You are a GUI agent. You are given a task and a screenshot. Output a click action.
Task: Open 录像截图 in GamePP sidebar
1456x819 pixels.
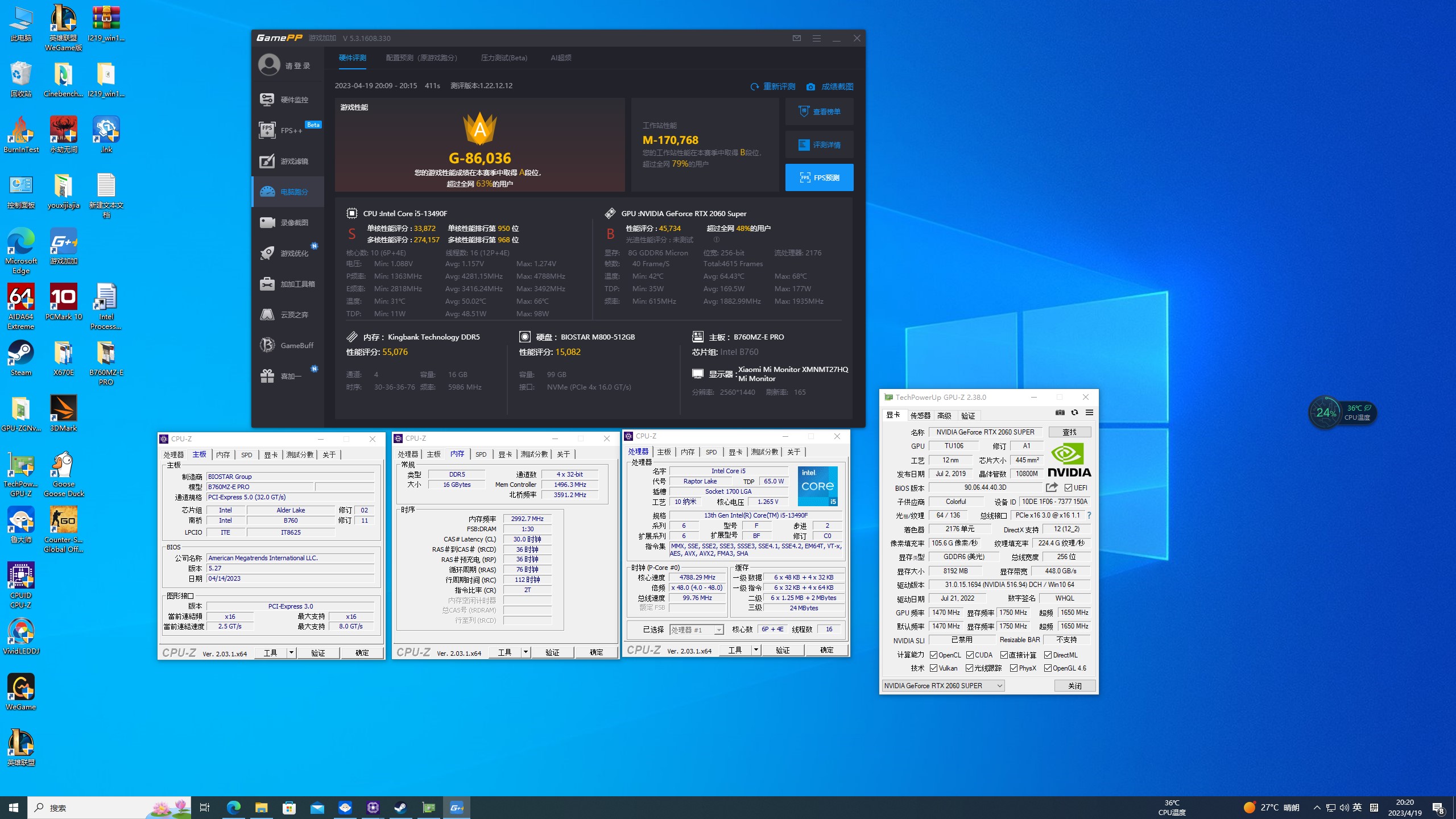tap(288, 222)
